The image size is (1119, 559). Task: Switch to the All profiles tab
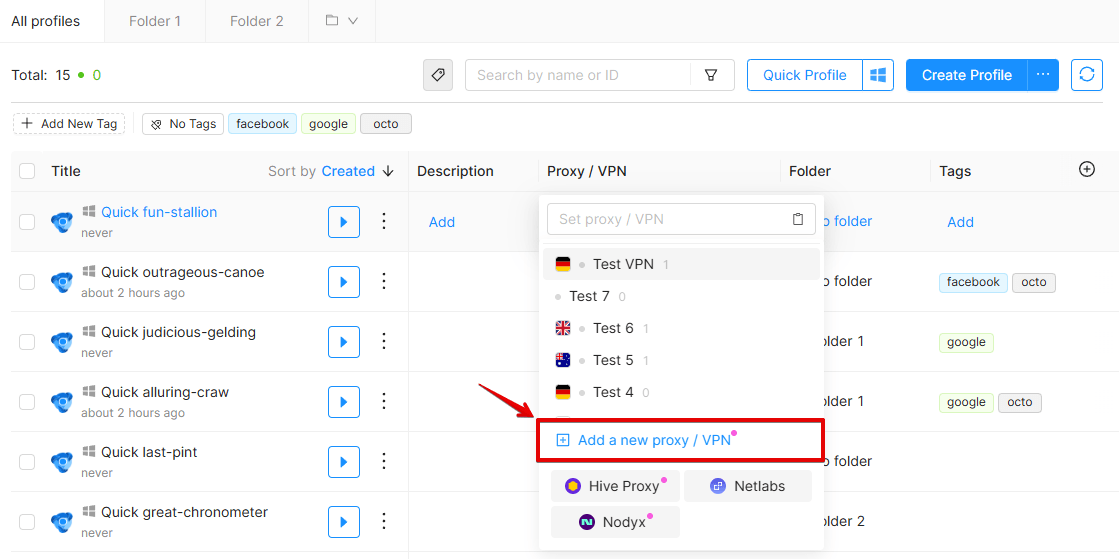[46, 21]
